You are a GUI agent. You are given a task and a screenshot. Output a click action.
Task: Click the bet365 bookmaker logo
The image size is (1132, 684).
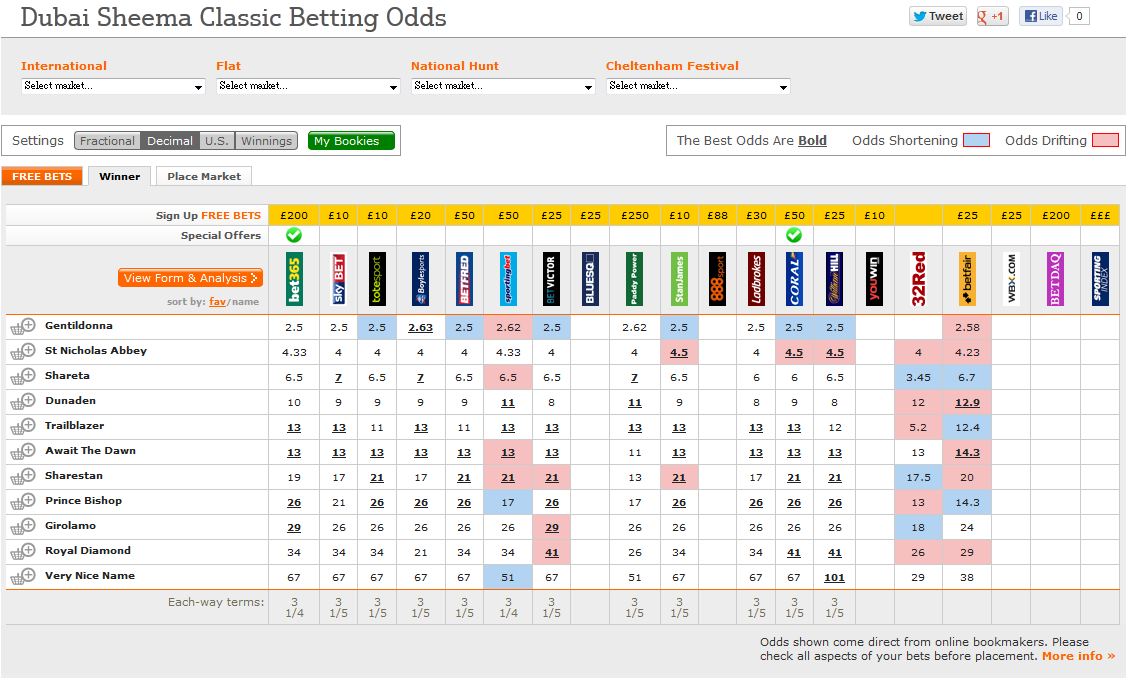[x=294, y=279]
